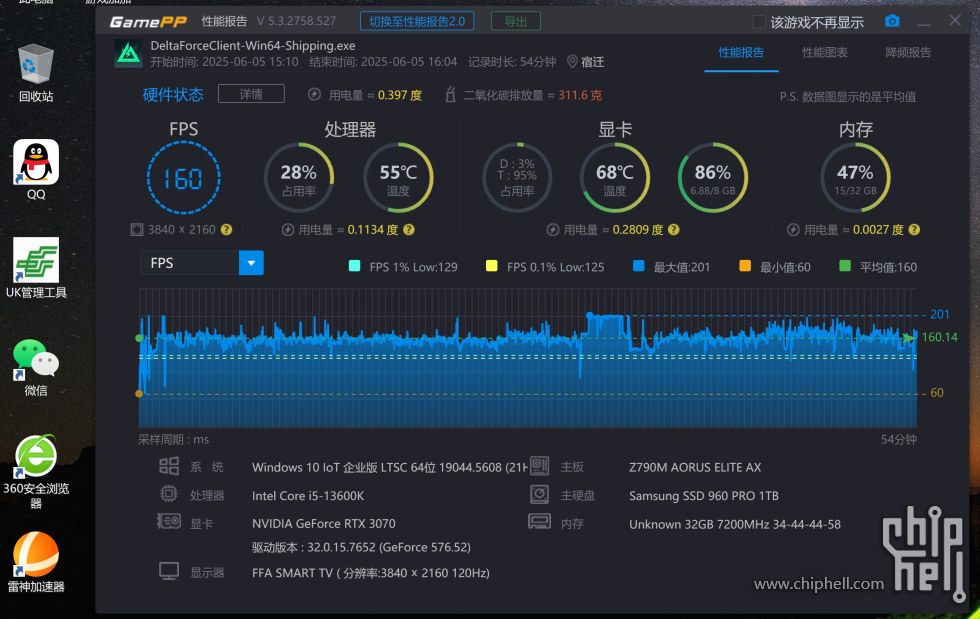The width and height of the screenshot is (980, 619).
Task: Click the graphics card icon in hardware list
Action: tap(169, 521)
